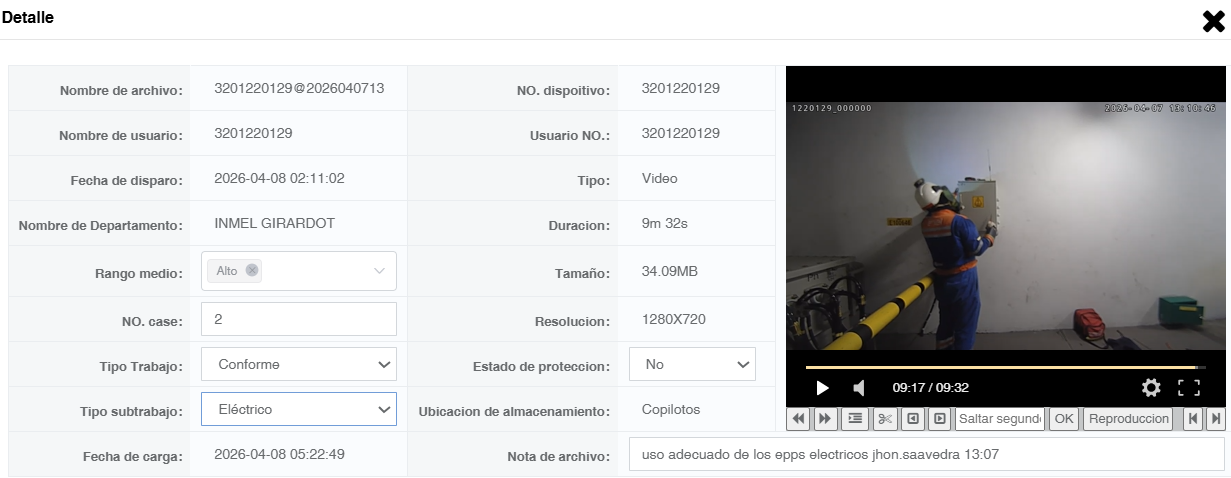The image size is (1231, 478).
Task: Click the Nombre de Departamento label
Action: click(x=101, y=226)
